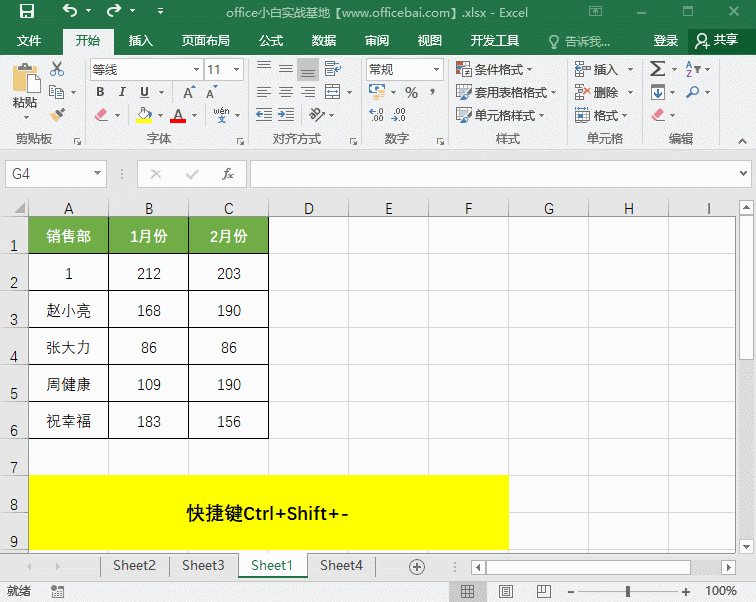Click 格式 format cells button
This screenshot has width=756, height=602.
tap(601, 115)
